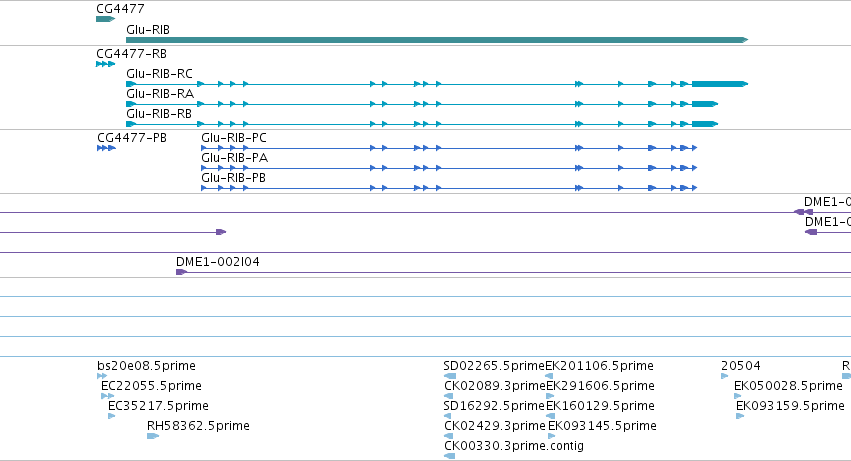This screenshot has height=461, width=851.
Task: Click the CG4477-PB triple-arrow protein glyph
Action: pyautogui.click(x=106, y=148)
